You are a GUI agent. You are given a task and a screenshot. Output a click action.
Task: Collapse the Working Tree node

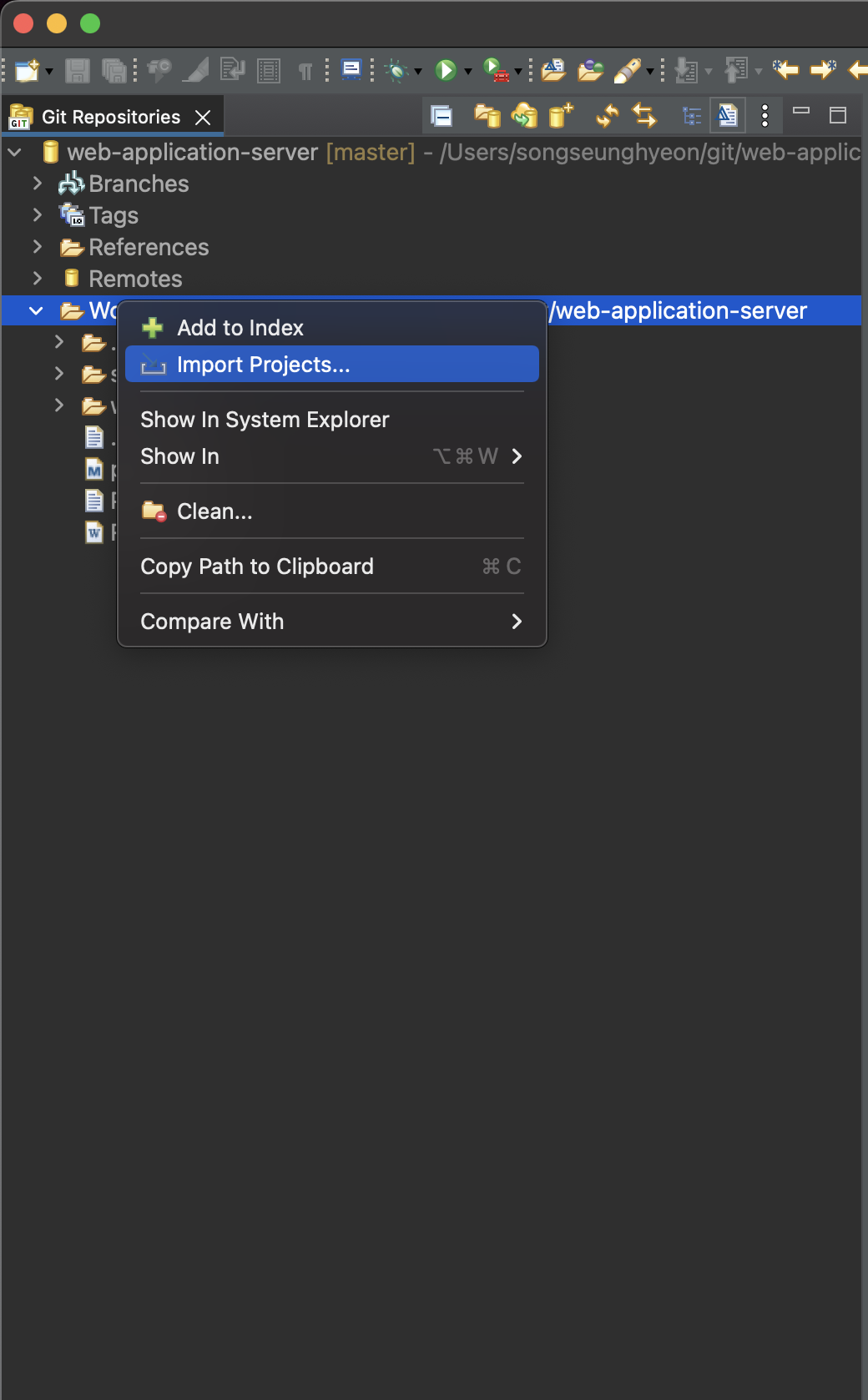tap(36, 310)
